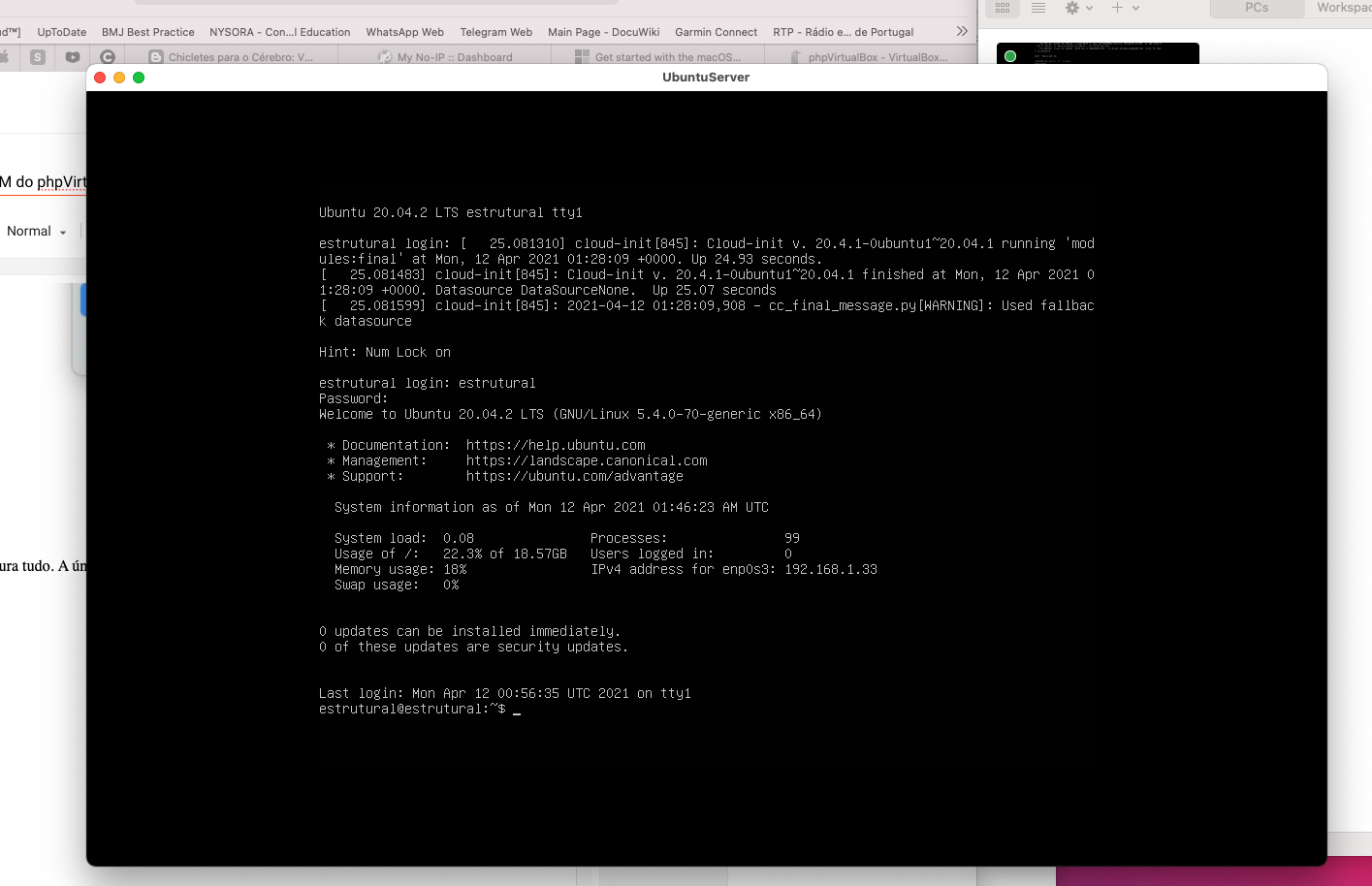Open the Normal paragraph style dropdown

point(36,232)
